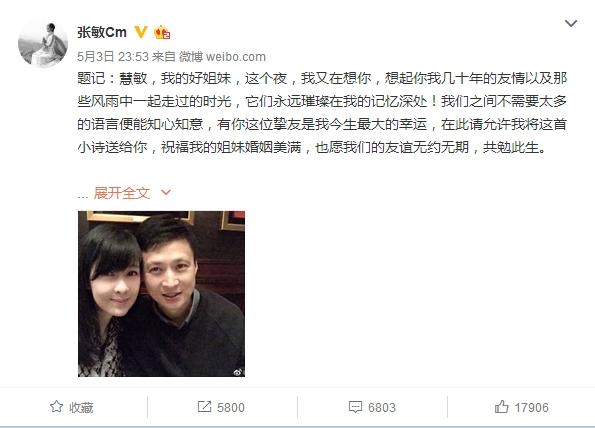The image size is (595, 428).
Task: Click the star favorite icon
Action: [57, 407]
